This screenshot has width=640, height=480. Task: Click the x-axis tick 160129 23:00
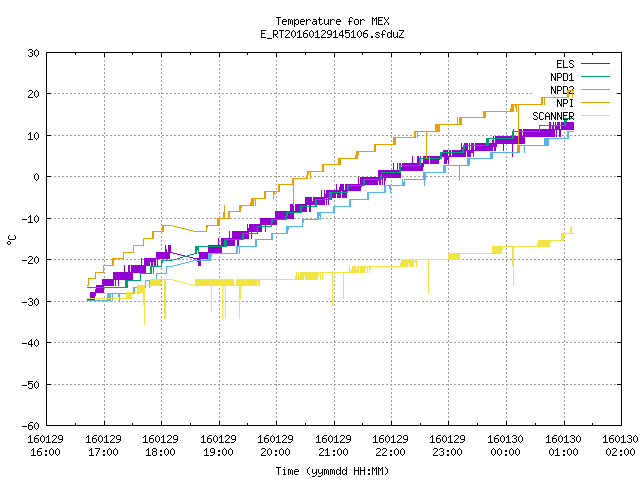click(448, 446)
